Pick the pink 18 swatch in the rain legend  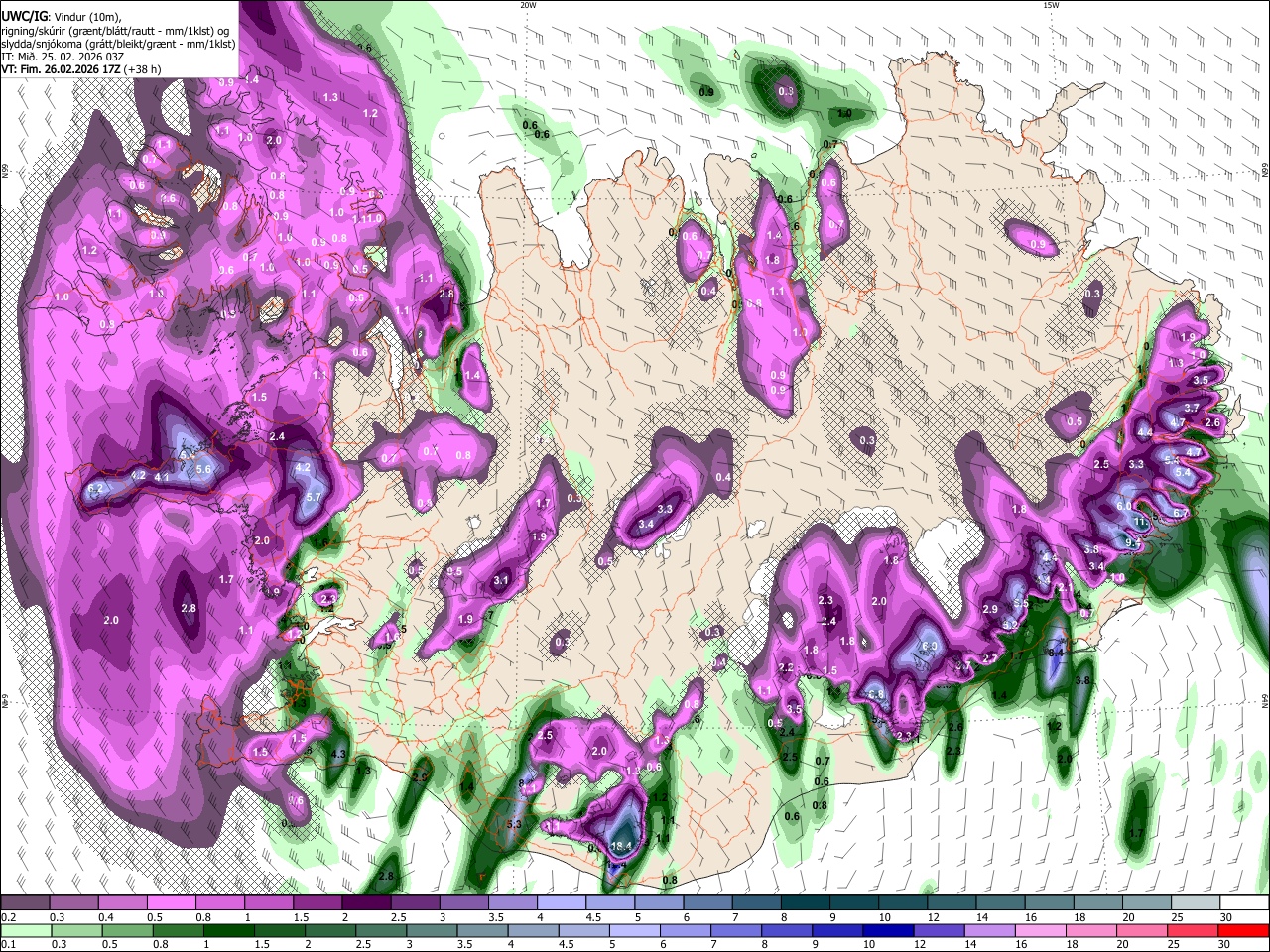pyautogui.click(x=1091, y=930)
